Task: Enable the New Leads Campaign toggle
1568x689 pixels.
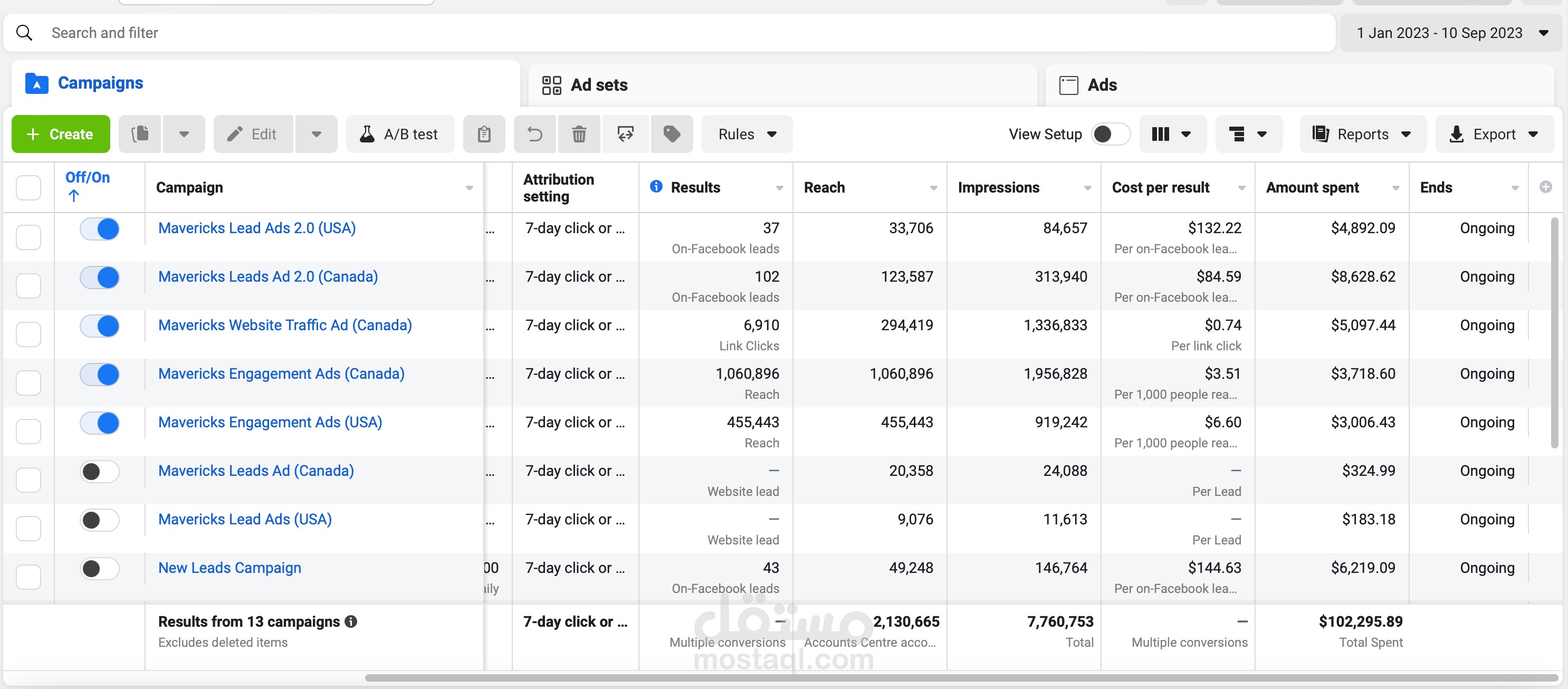Action: pyautogui.click(x=99, y=569)
